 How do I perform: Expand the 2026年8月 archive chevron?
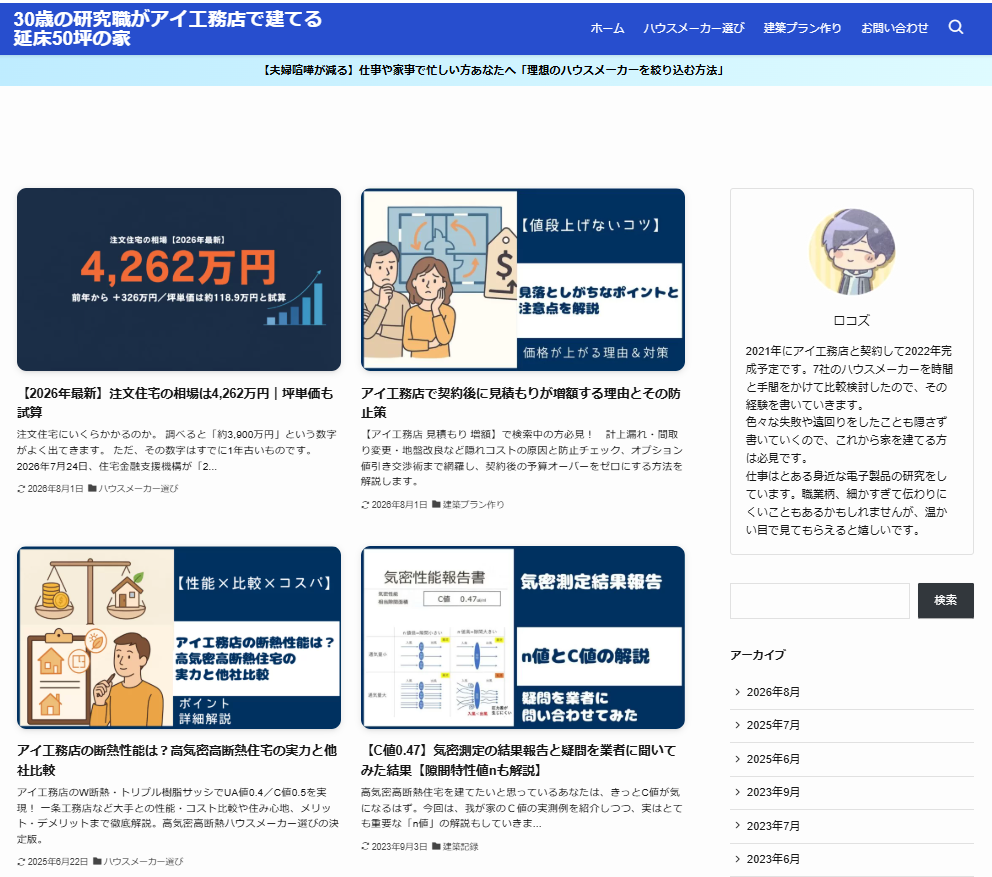point(737,692)
